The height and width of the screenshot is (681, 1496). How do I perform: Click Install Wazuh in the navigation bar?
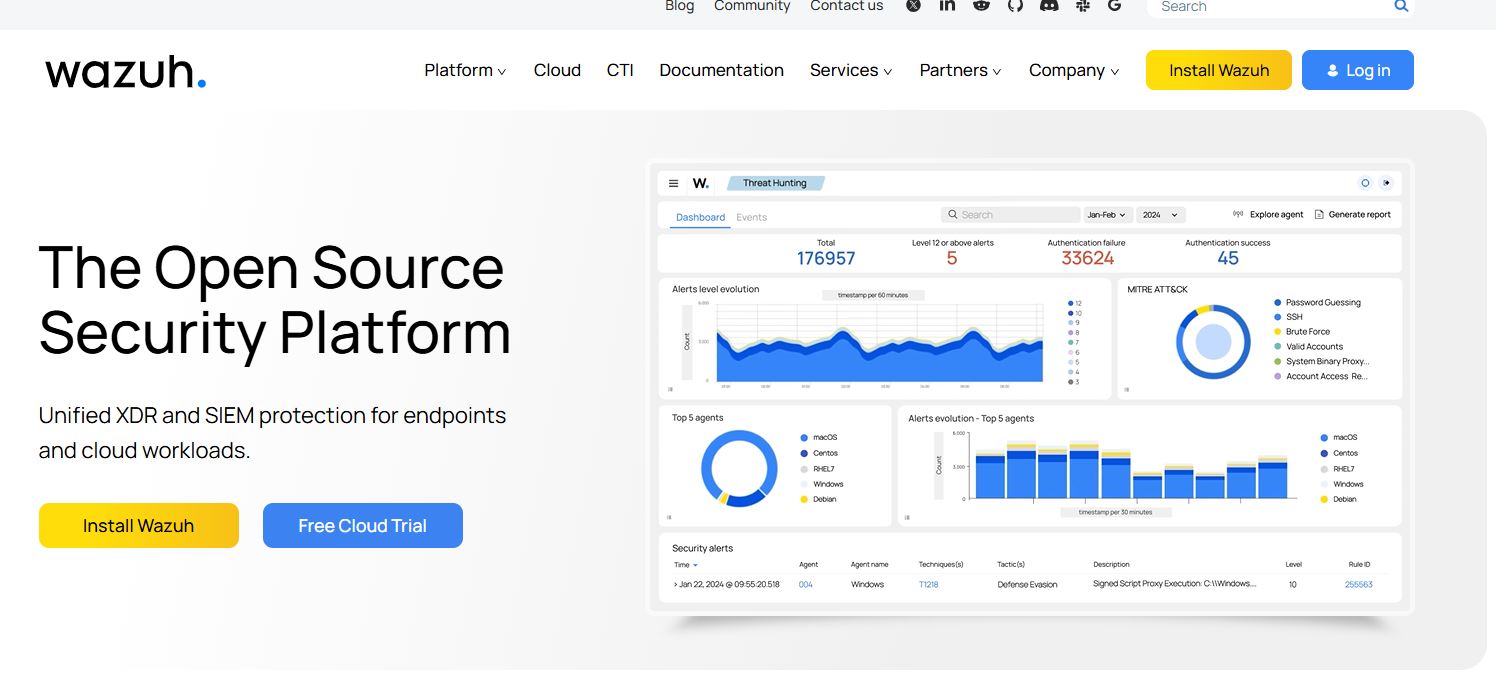coord(1219,70)
